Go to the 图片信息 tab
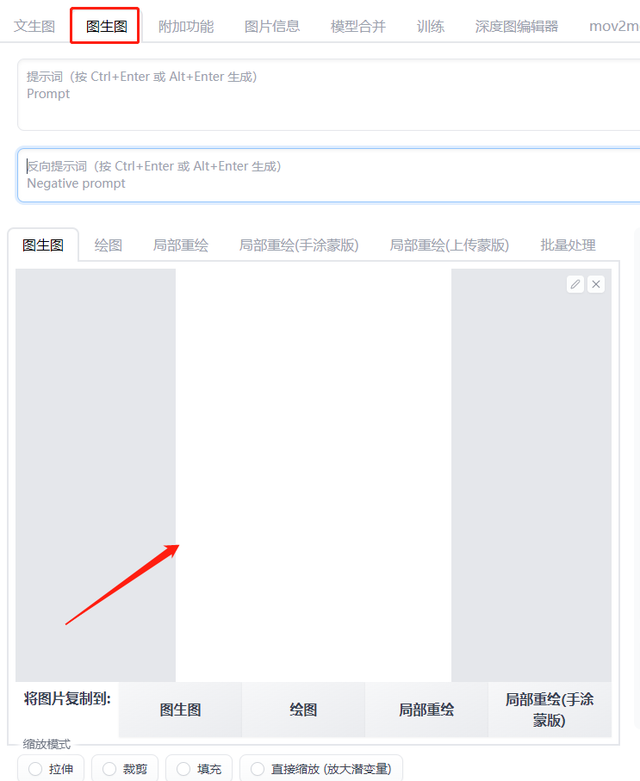The height and width of the screenshot is (781, 640). click(x=272, y=26)
